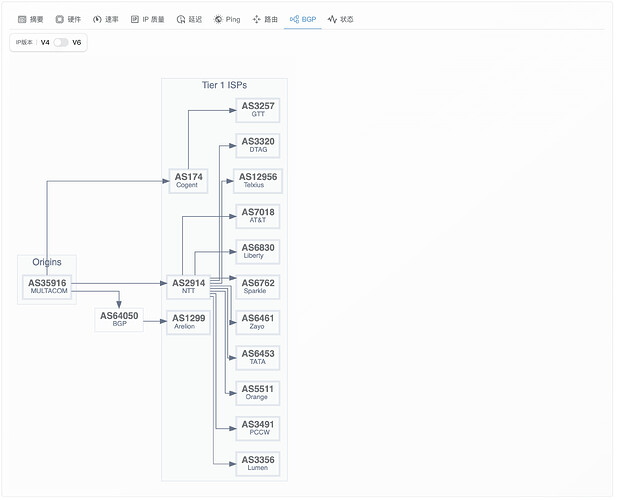This screenshot has height=500, width=617.
Task: Click the AS3257 GTT node
Action: tap(258, 110)
